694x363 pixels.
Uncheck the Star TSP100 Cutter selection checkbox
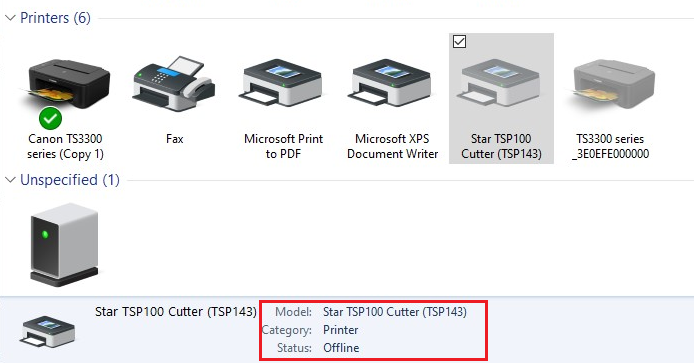click(459, 42)
